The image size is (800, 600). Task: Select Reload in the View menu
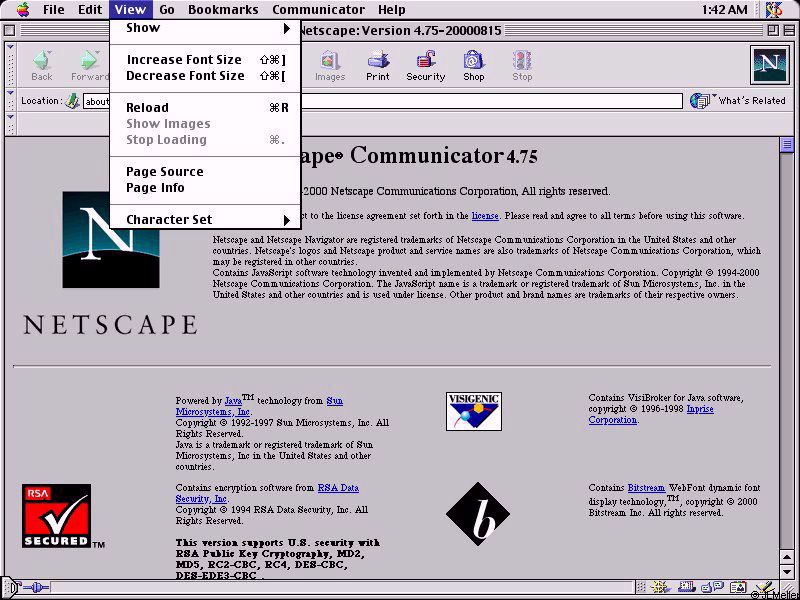point(206,108)
